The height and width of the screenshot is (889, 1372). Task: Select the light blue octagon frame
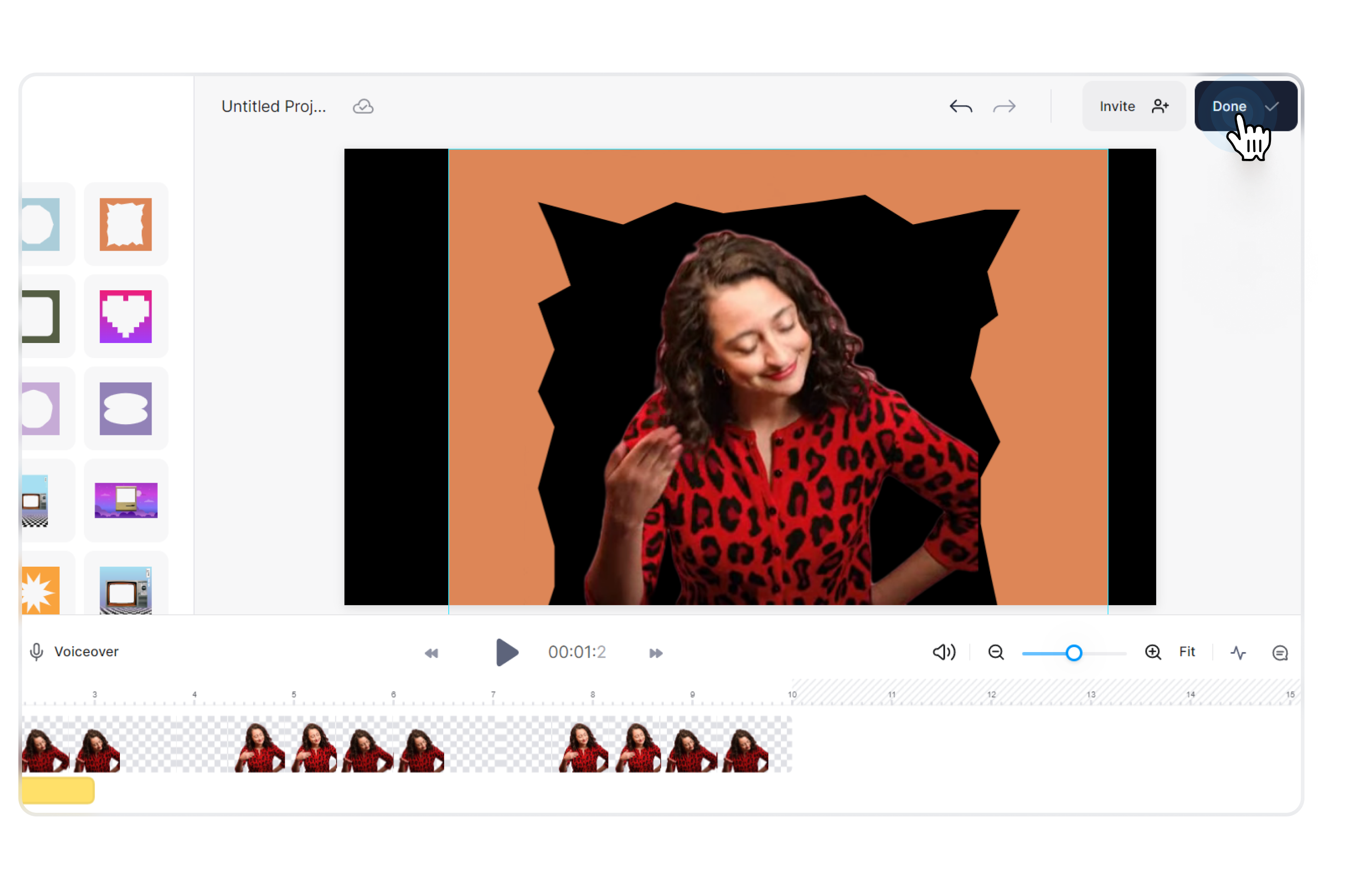click(40, 224)
